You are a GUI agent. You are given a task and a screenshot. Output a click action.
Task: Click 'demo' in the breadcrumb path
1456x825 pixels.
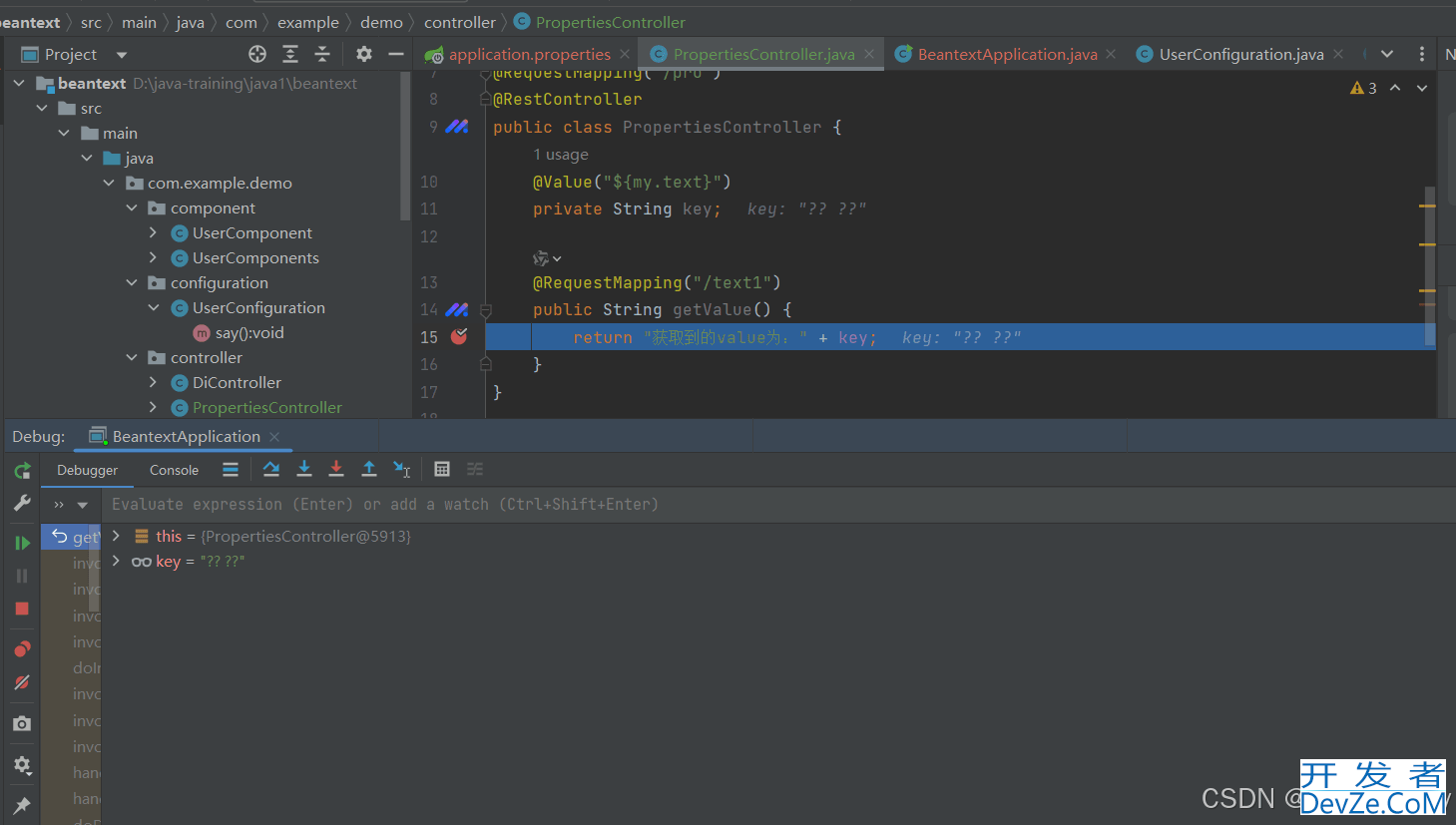point(381,22)
